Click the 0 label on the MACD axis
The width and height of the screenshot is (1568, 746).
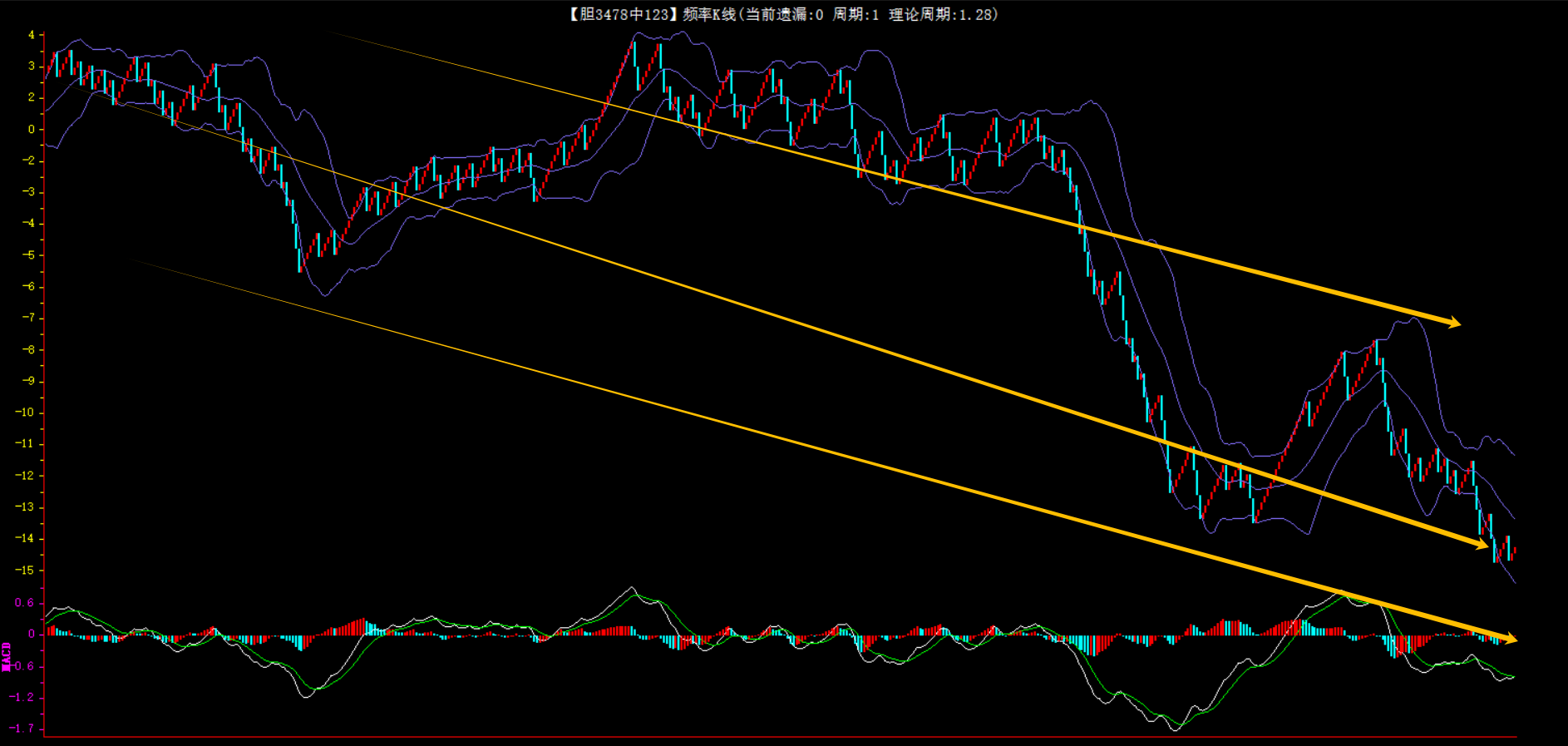pyautogui.click(x=32, y=634)
